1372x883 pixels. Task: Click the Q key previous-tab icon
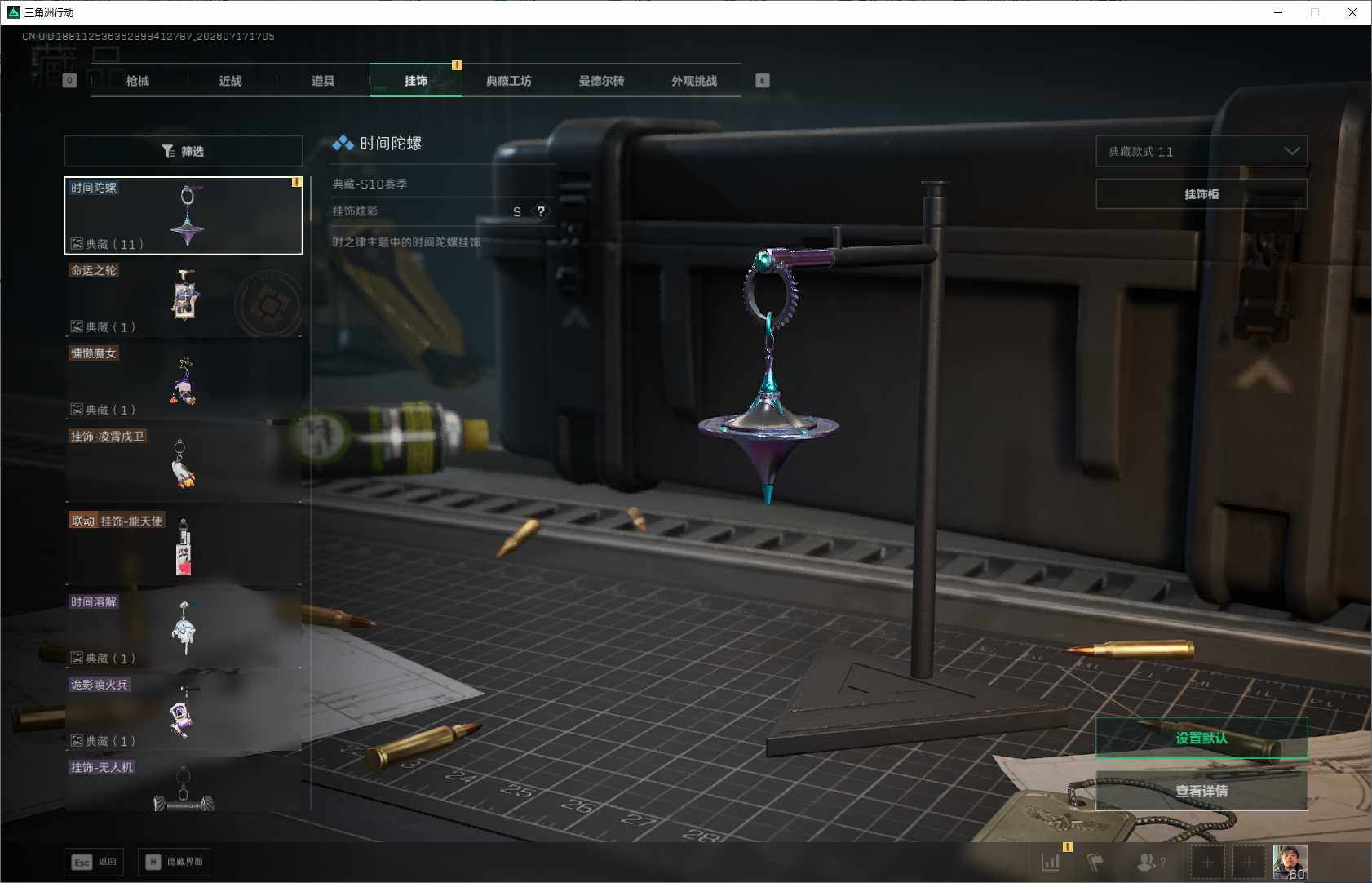(x=70, y=81)
